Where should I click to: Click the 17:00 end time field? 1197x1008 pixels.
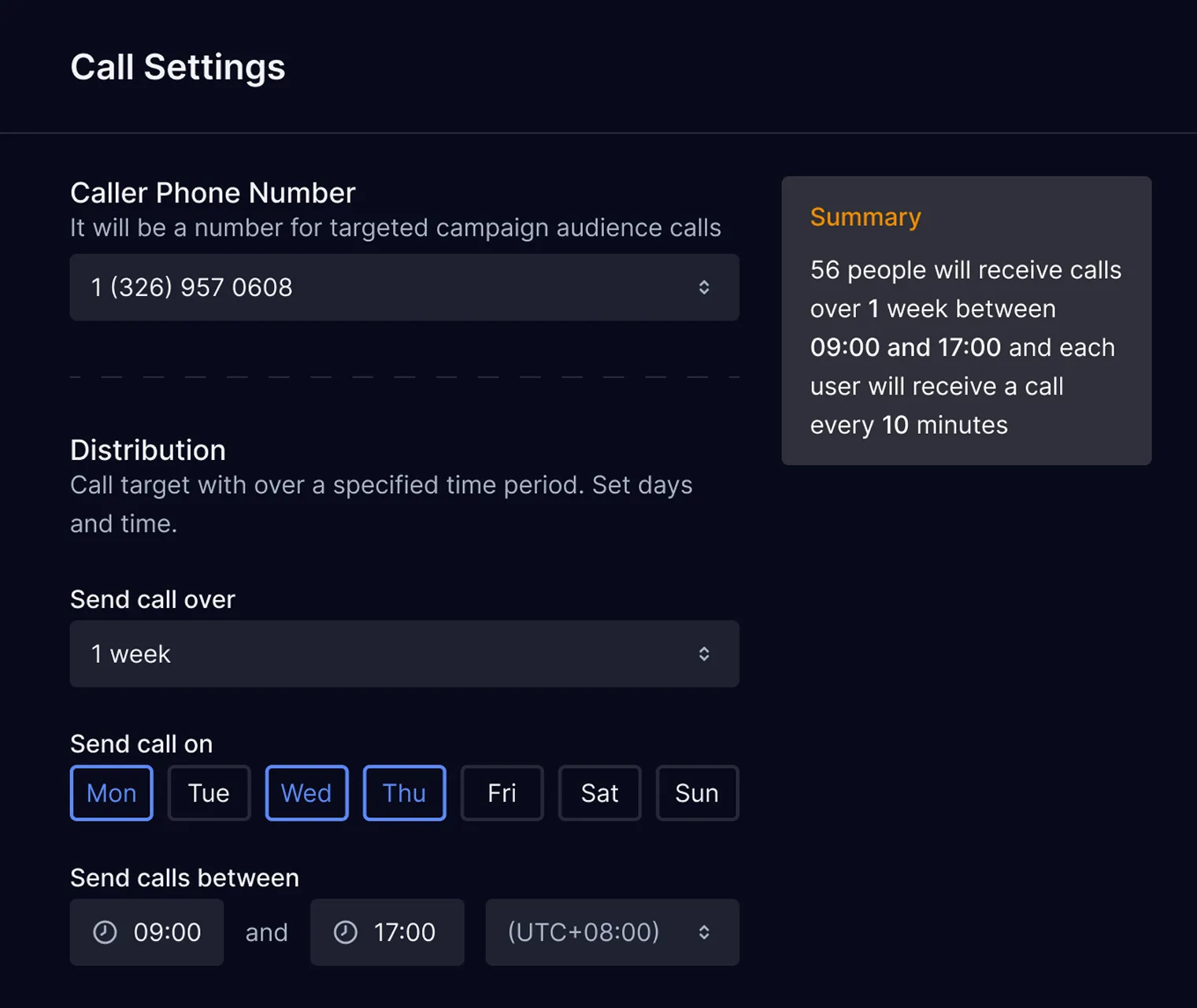387,932
